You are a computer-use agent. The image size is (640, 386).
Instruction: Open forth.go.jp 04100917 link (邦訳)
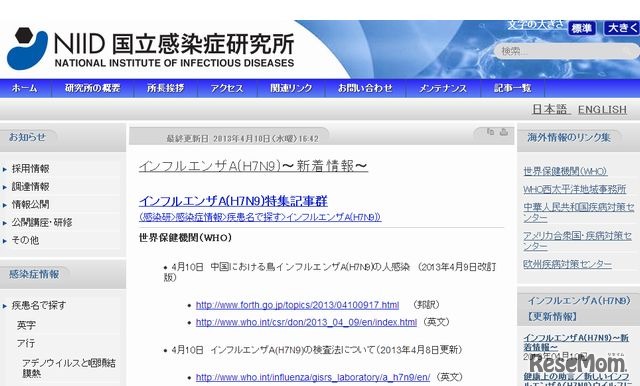[x=298, y=305]
